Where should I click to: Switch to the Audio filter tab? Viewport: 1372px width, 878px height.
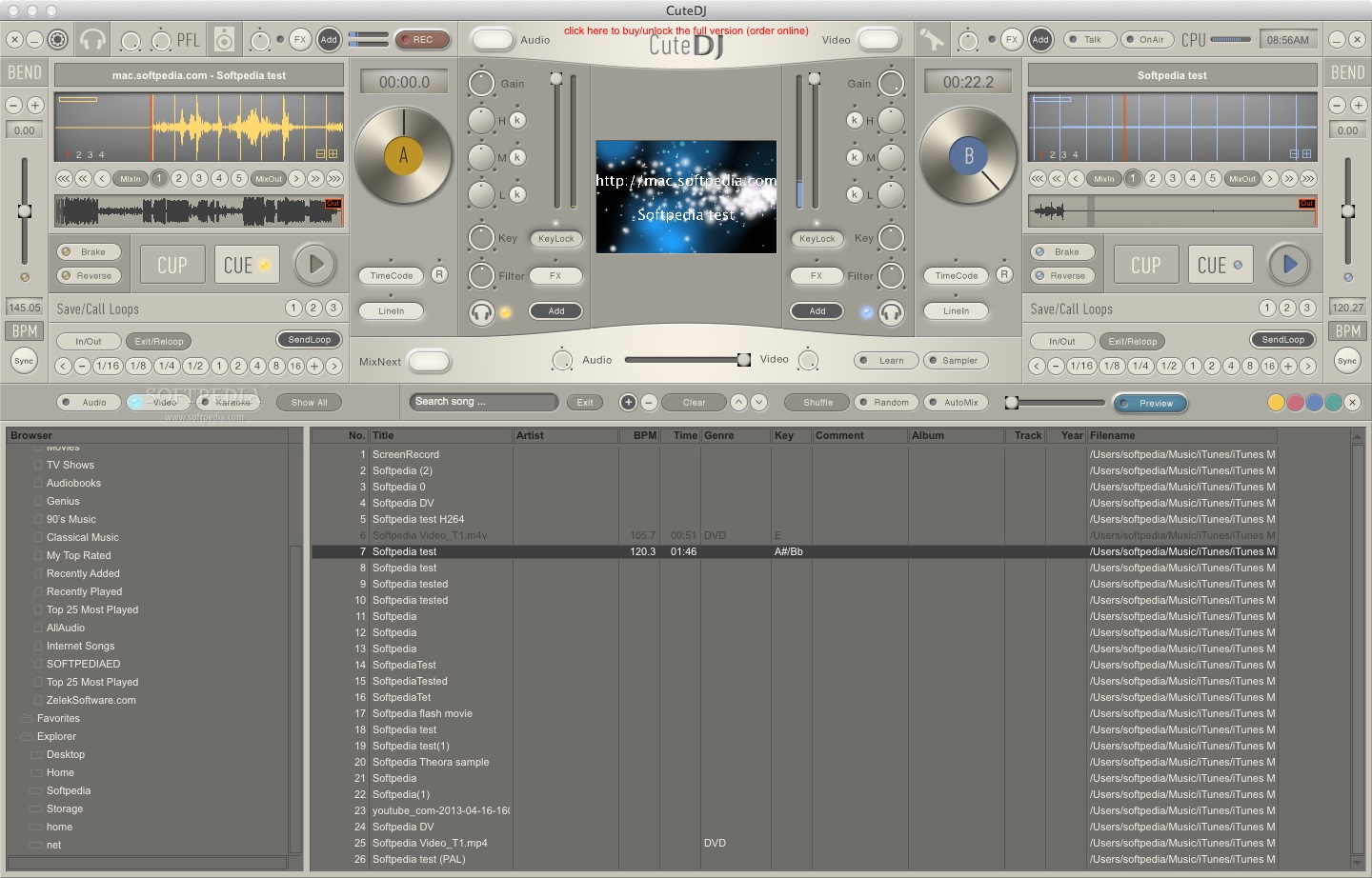click(x=89, y=403)
